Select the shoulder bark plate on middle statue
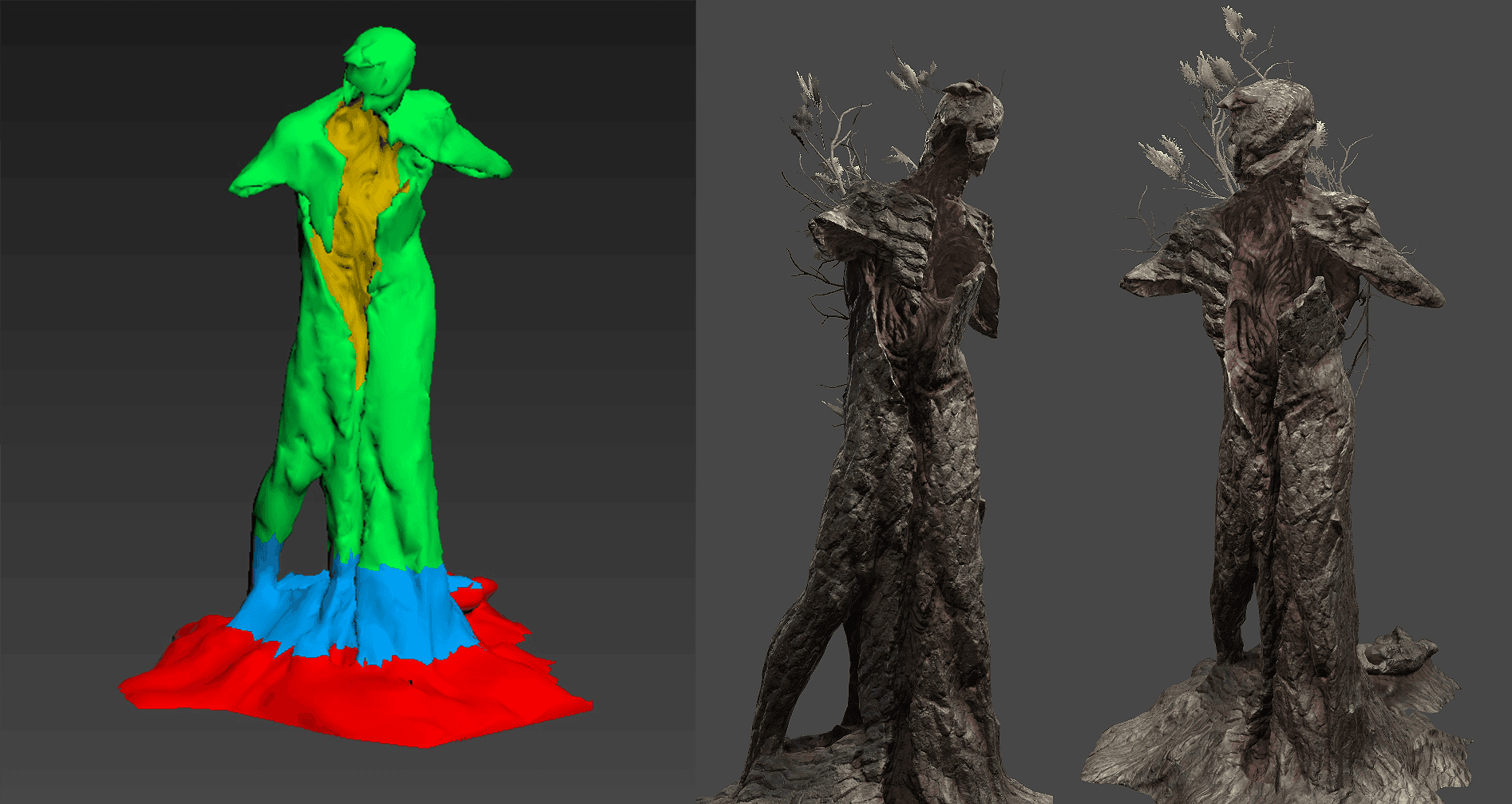 pos(878,232)
